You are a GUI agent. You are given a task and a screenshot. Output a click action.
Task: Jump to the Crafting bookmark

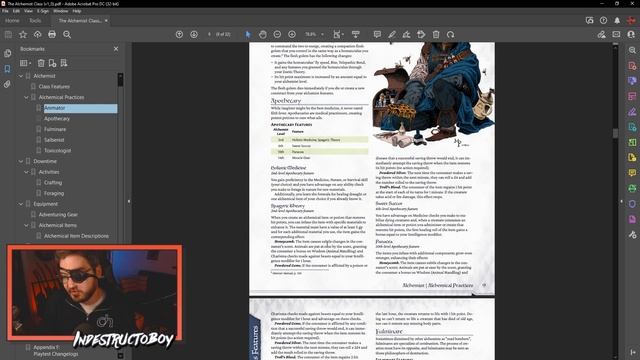53,182
